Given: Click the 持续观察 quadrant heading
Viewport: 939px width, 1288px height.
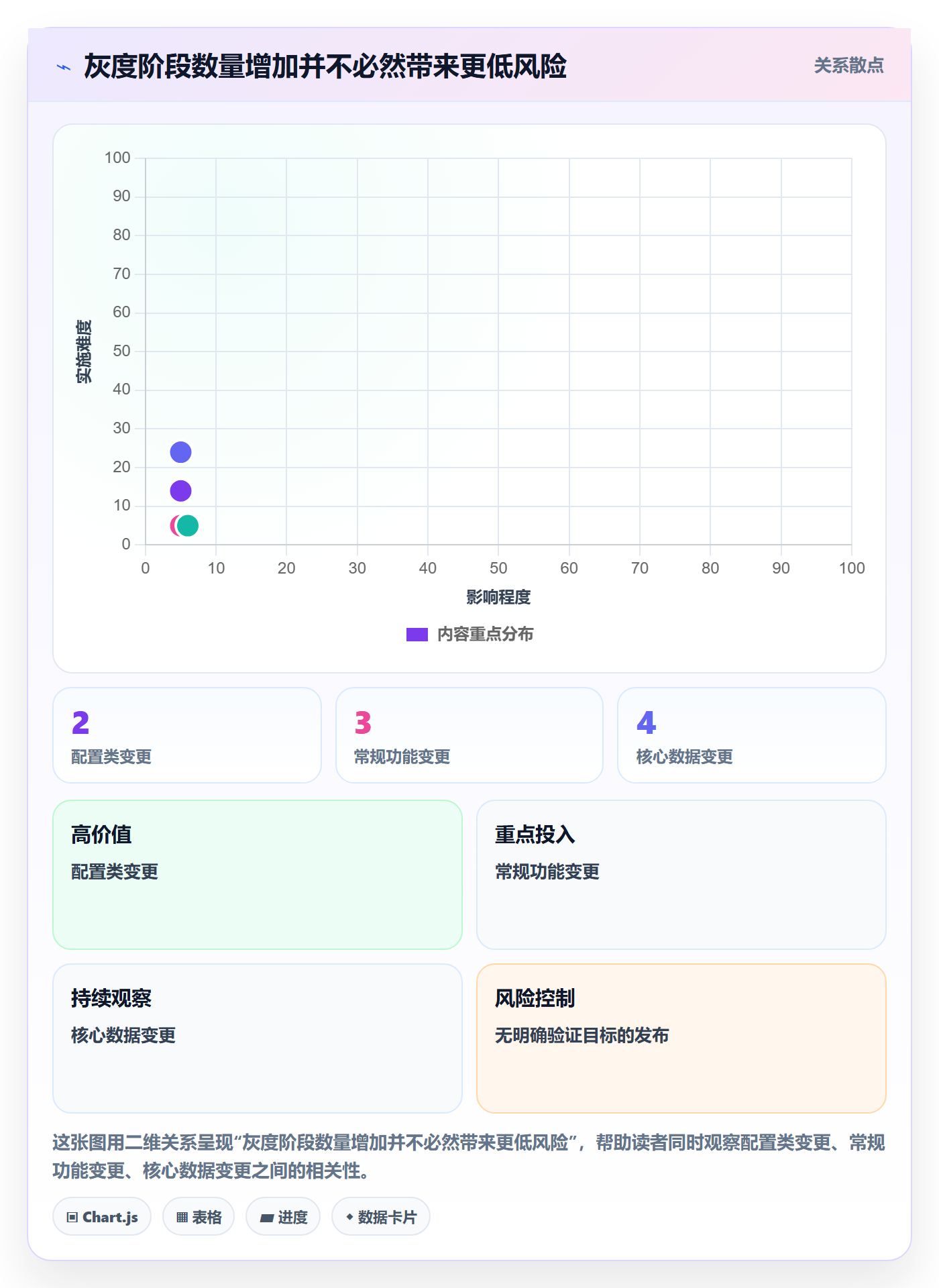Looking at the screenshot, I should (x=111, y=998).
